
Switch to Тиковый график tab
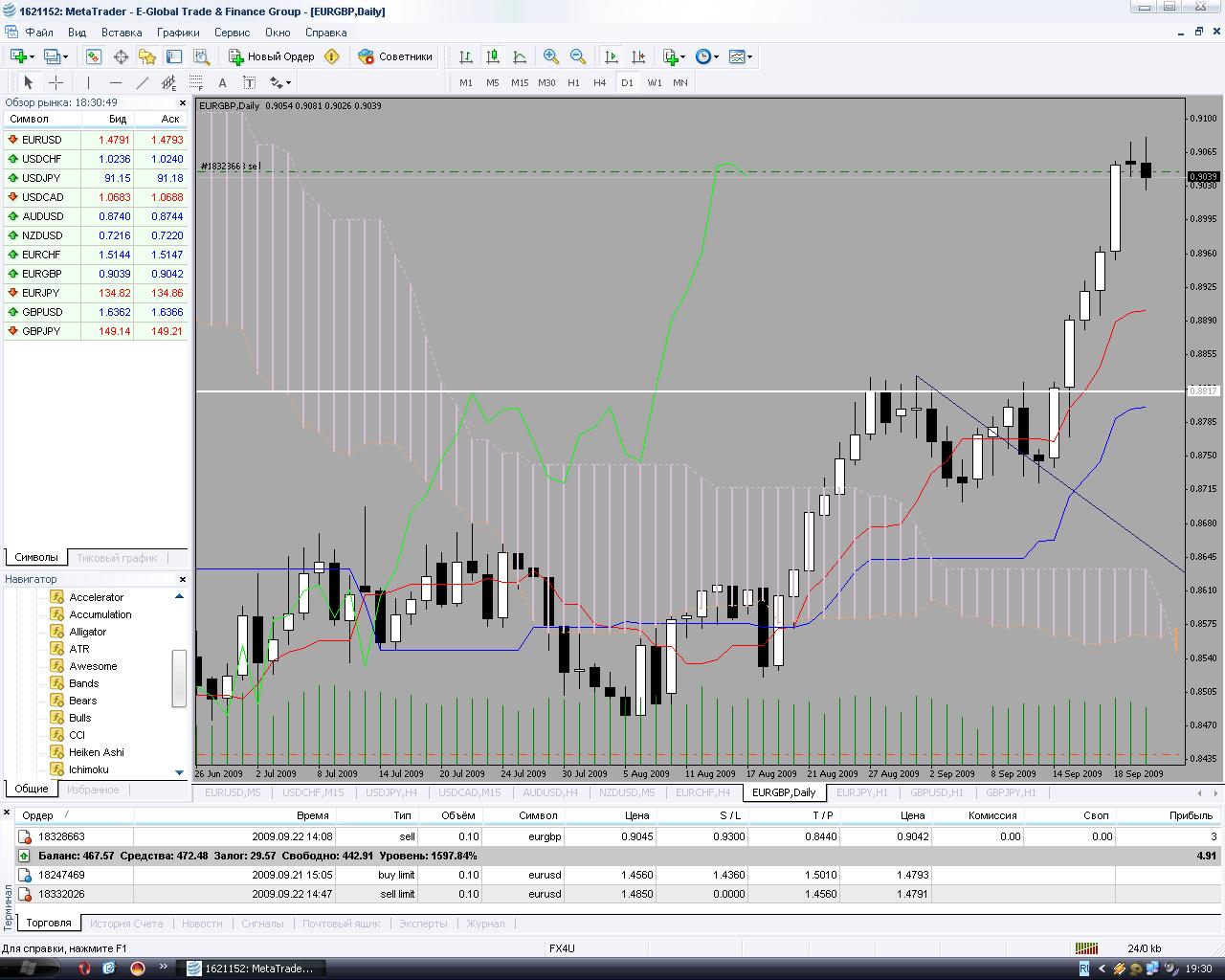point(117,557)
